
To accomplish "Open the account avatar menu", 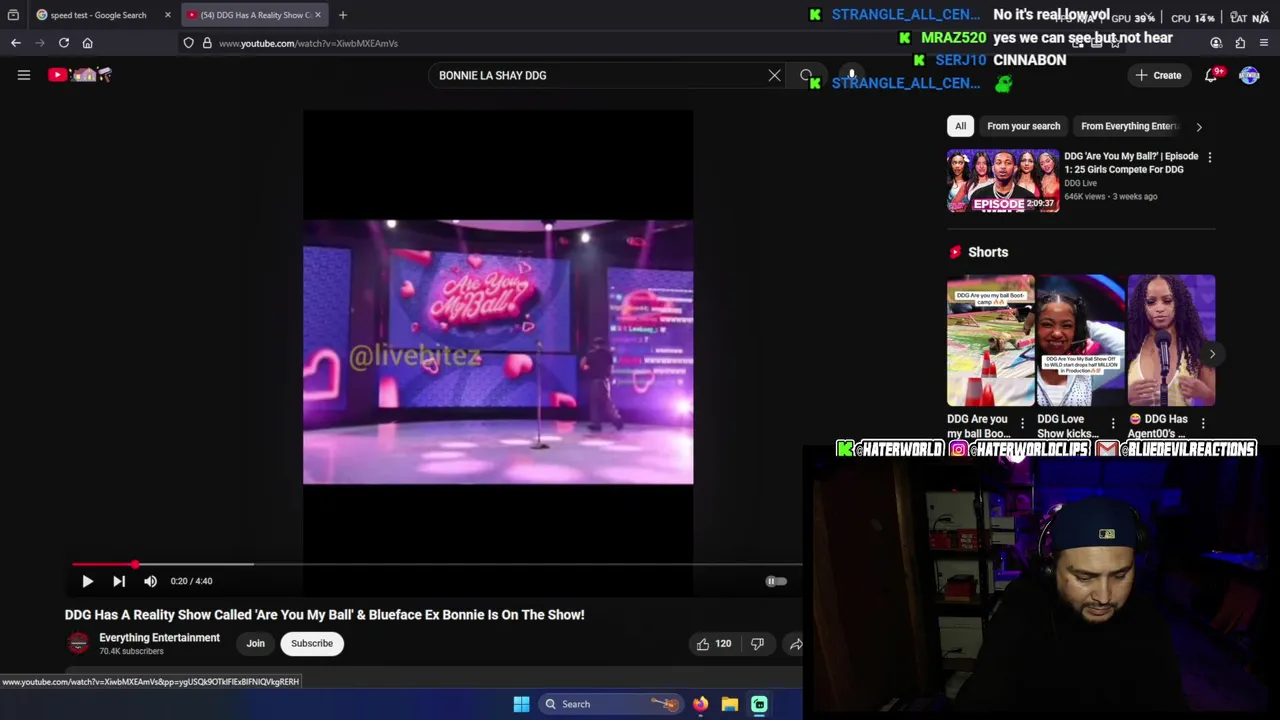I will tap(1249, 75).
